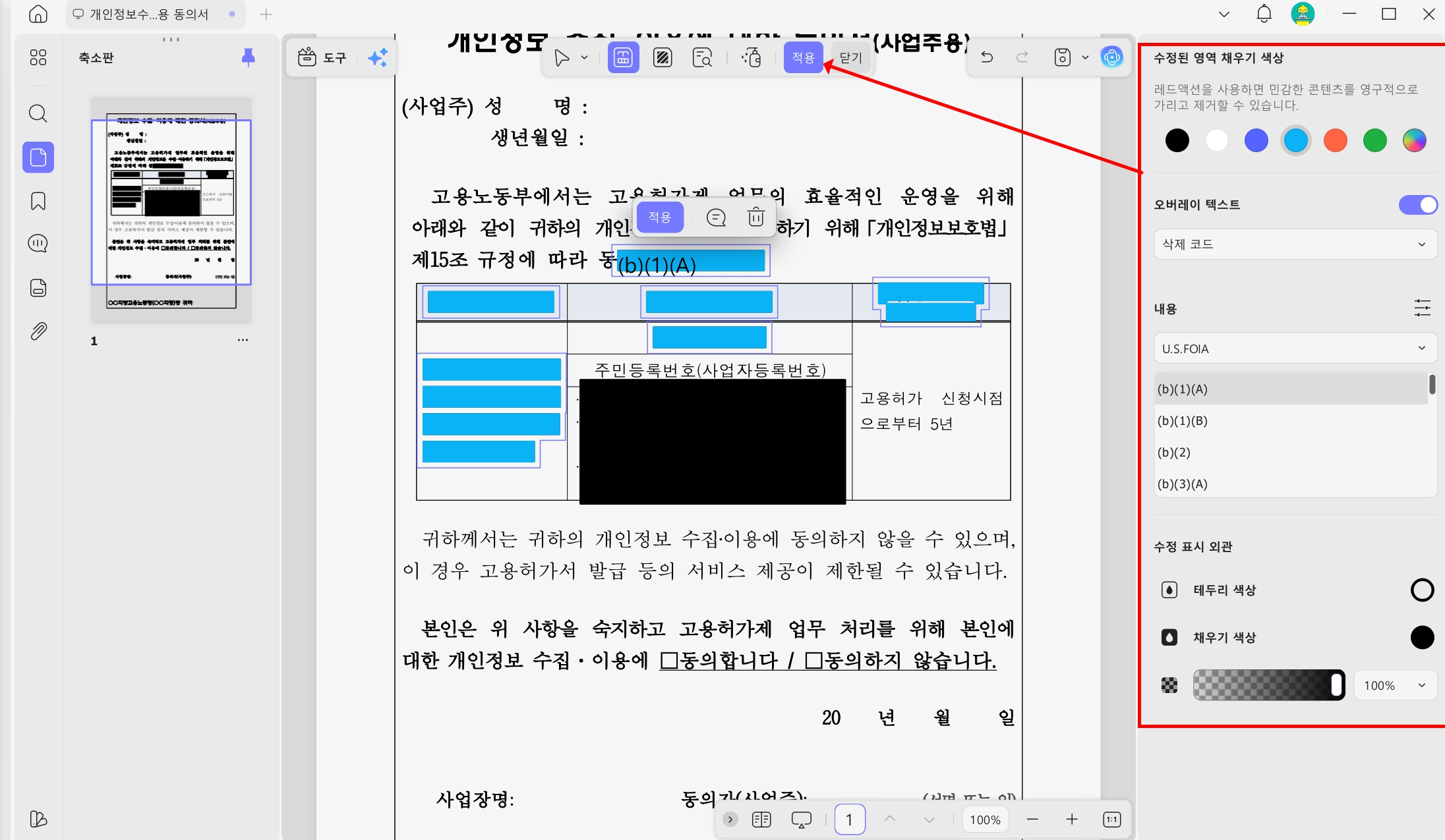Select (b)(1)(B) code entry
Viewport: 1445px width, 840px height.
pyautogui.click(x=1291, y=421)
